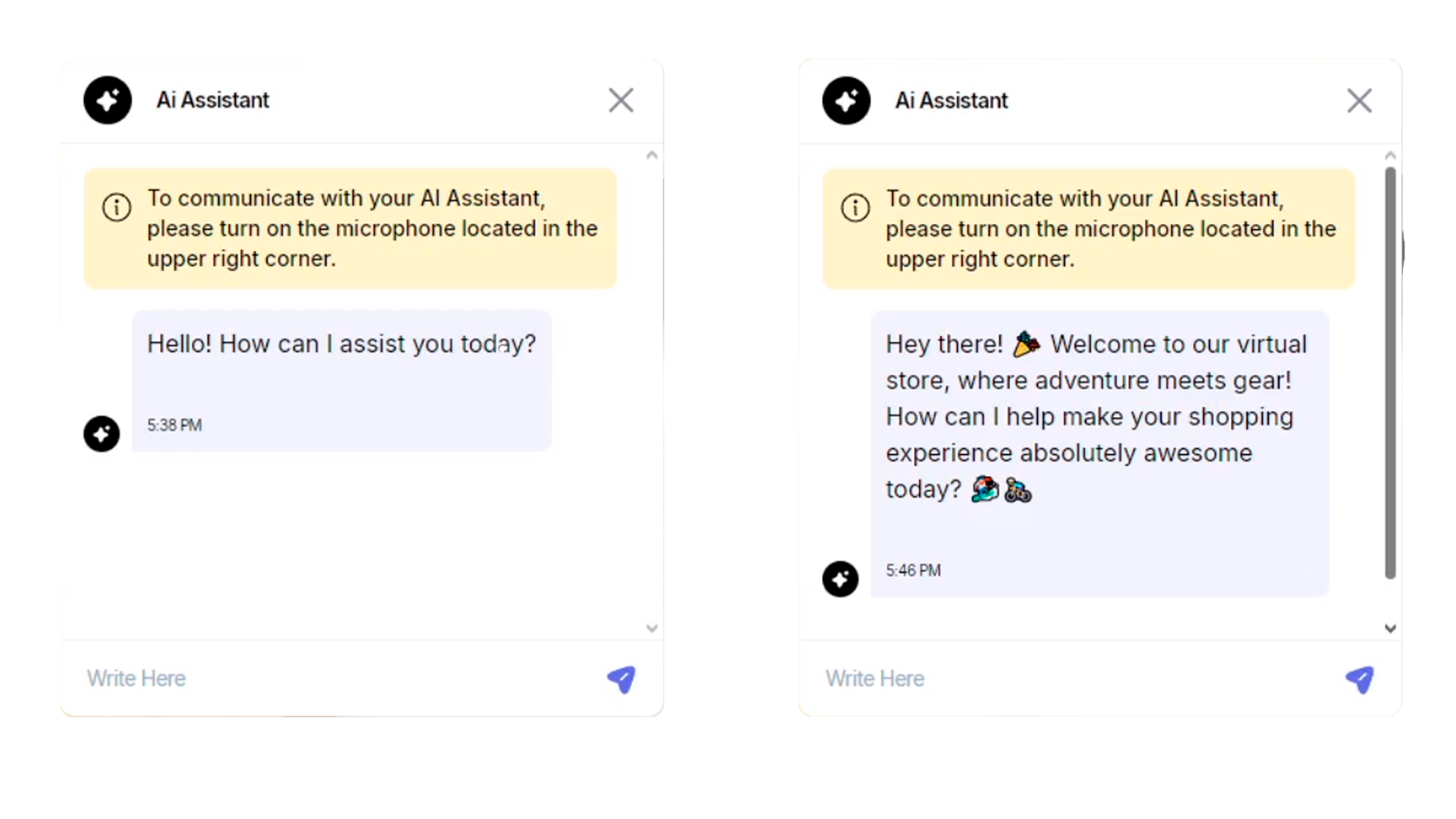Close the right AI Assistant panel

coord(1360,101)
